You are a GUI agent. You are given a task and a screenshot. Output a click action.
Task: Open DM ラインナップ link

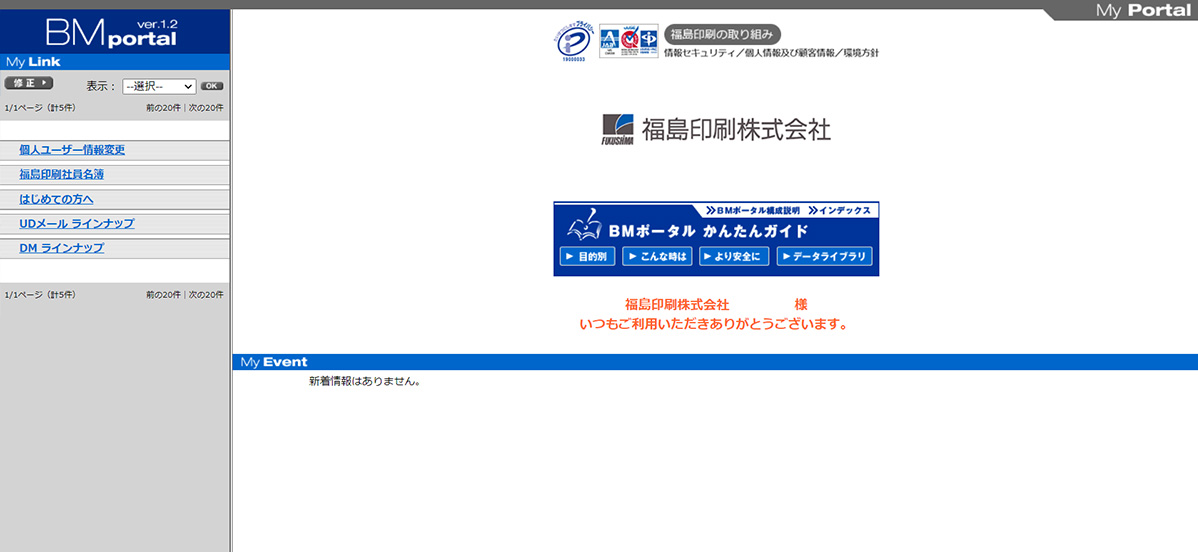click(x=61, y=248)
